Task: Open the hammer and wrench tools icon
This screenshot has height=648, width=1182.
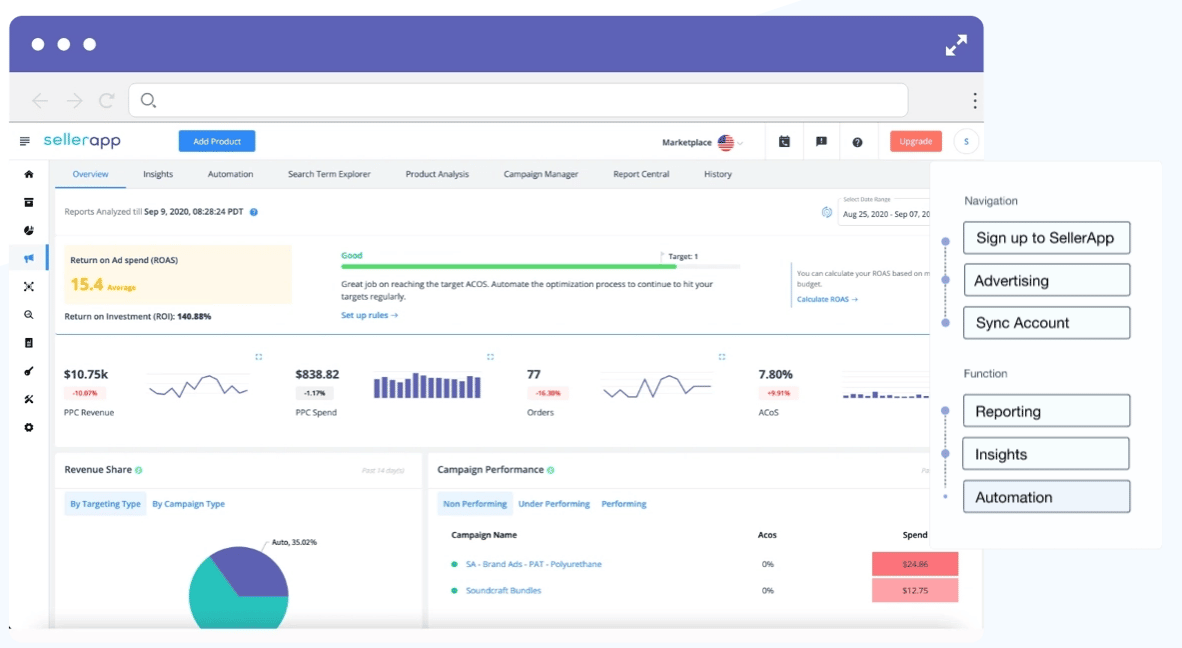Action: (29, 399)
